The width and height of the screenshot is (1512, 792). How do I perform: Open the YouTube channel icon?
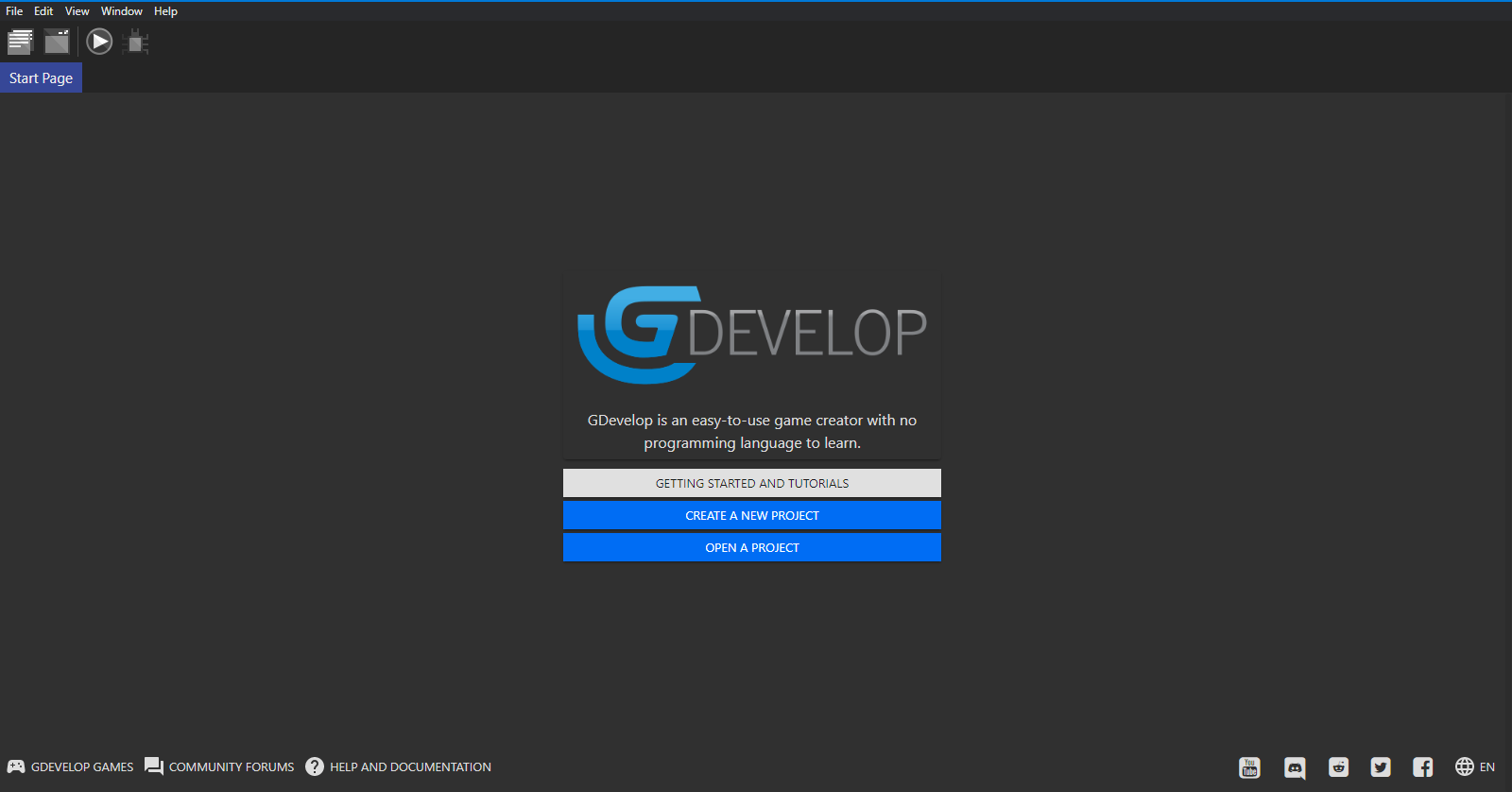(1249, 767)
